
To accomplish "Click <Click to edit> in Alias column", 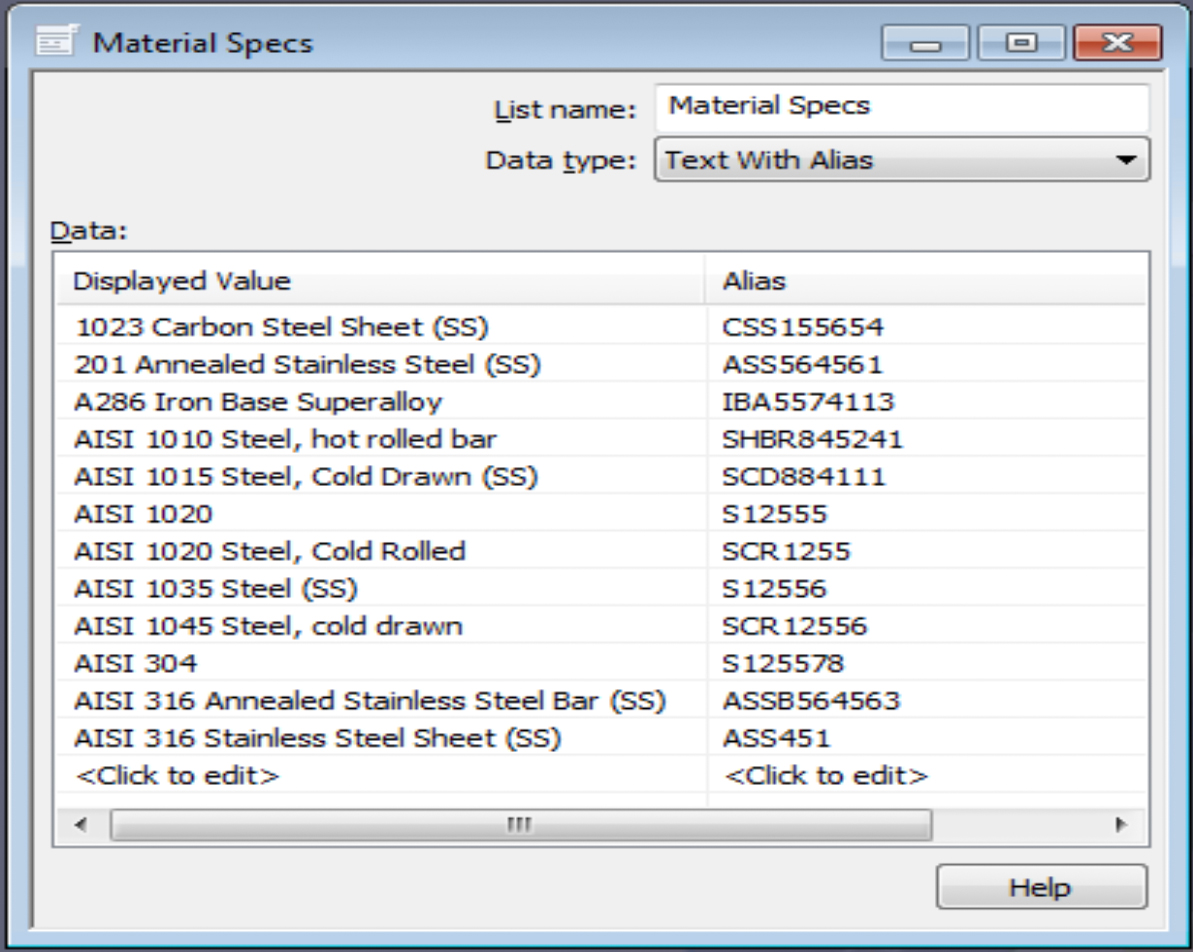I will pos(826,776).
